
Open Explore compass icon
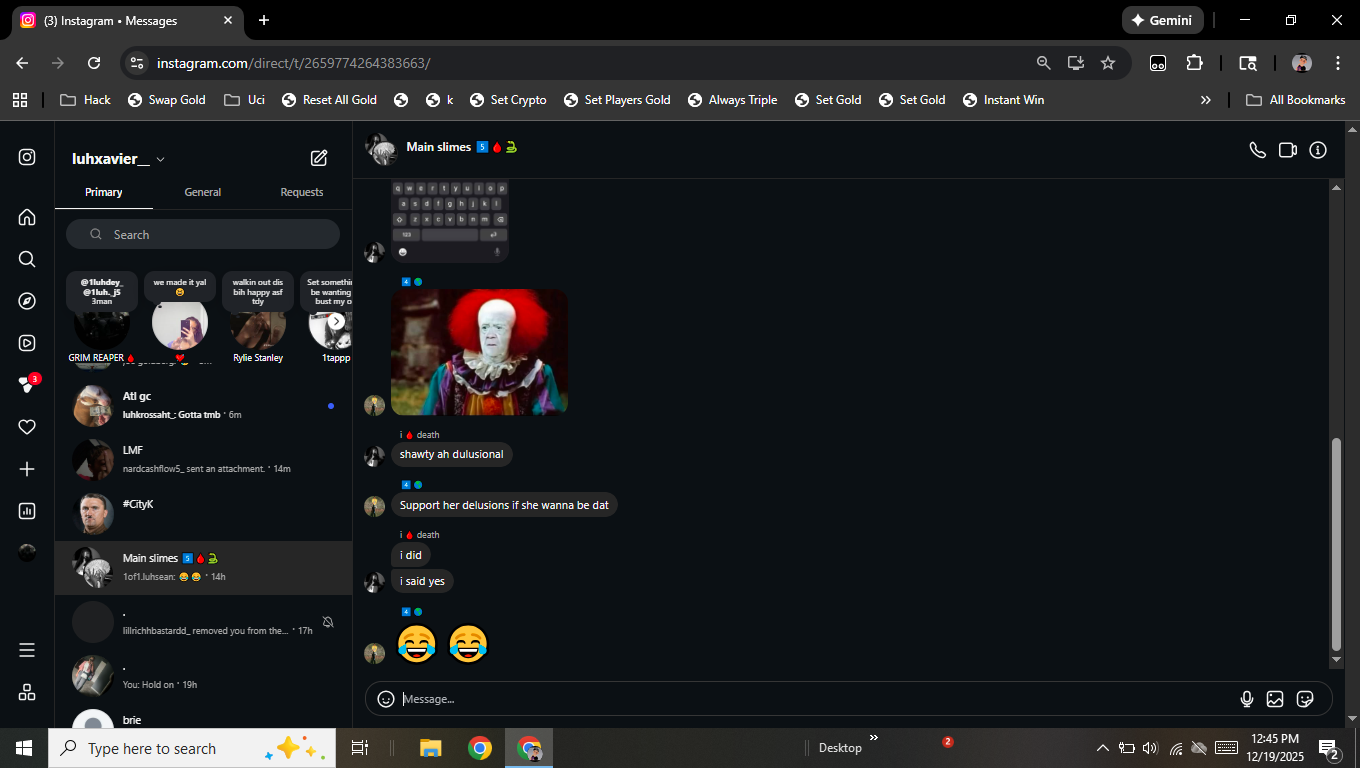click(x=27, y=301)
